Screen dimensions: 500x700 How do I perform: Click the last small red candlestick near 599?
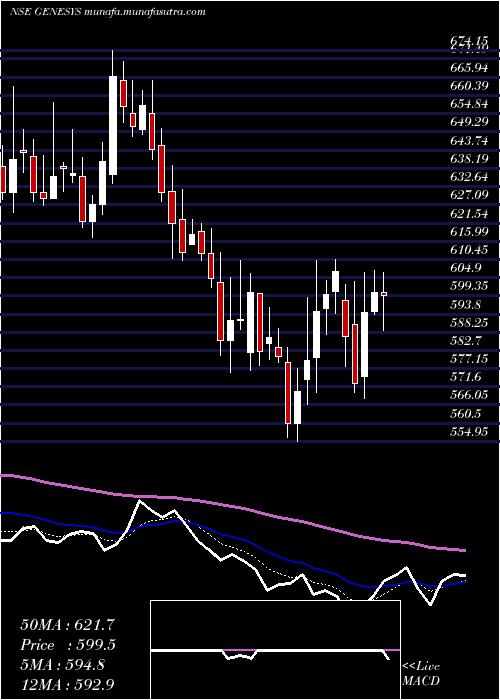pyautogui.click(x=383, y=294)
